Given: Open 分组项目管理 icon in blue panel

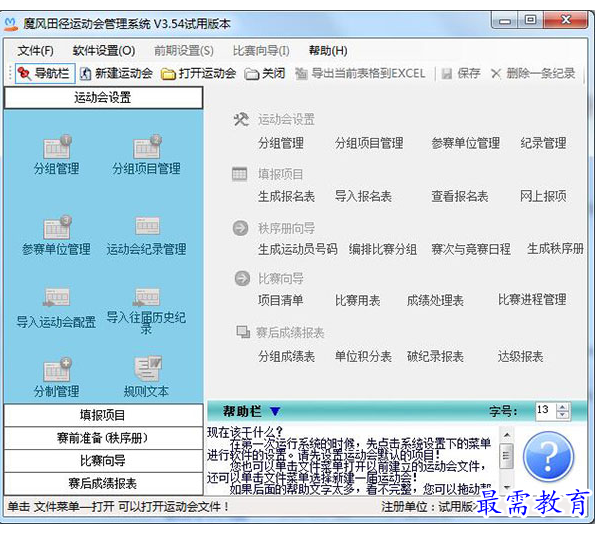Looking at the screenshot, I should 147,147.
